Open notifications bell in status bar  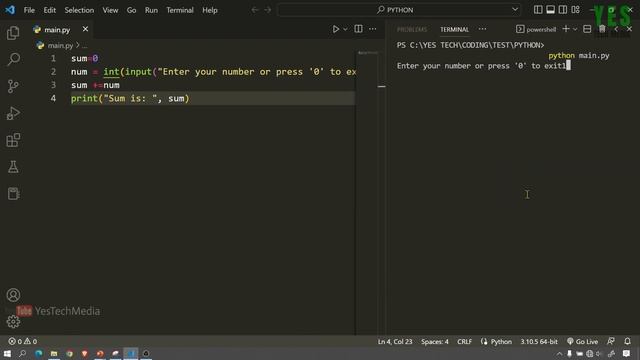click(627, 341)
